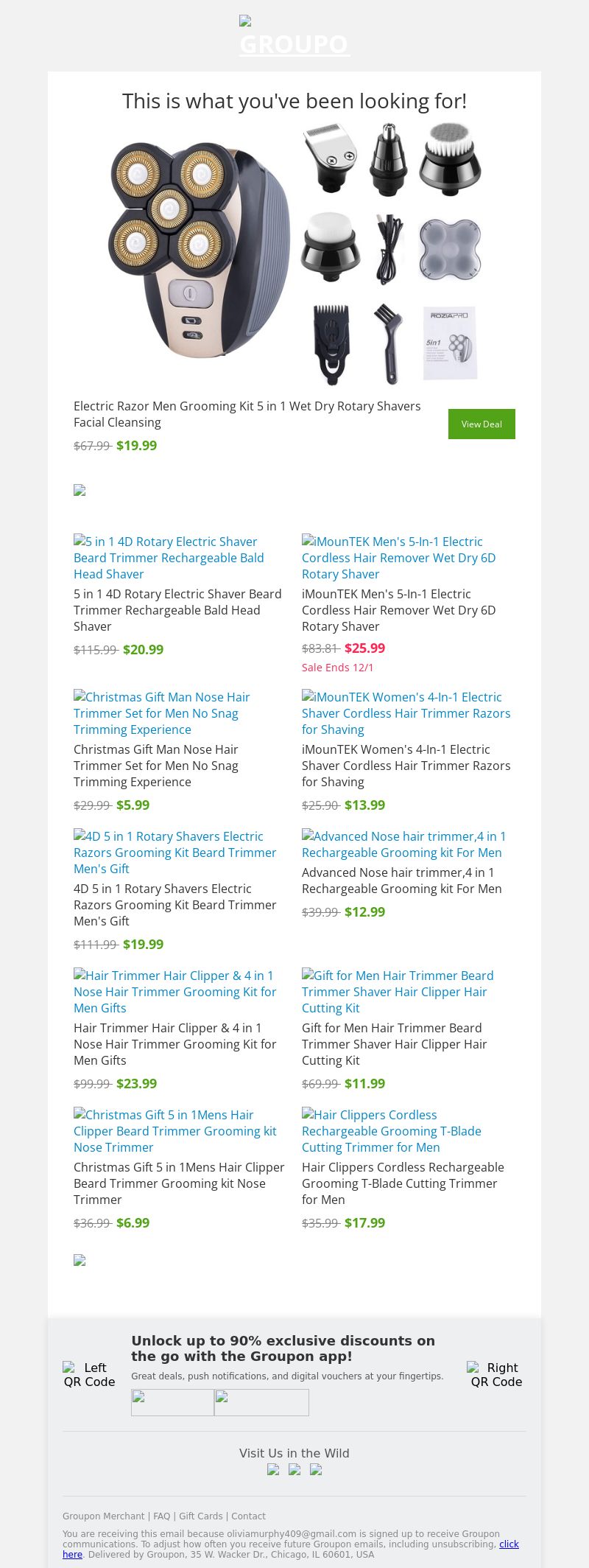Click the Gift Cards footer link
Screen dimensions: 589x1568
pos(200,1516)
